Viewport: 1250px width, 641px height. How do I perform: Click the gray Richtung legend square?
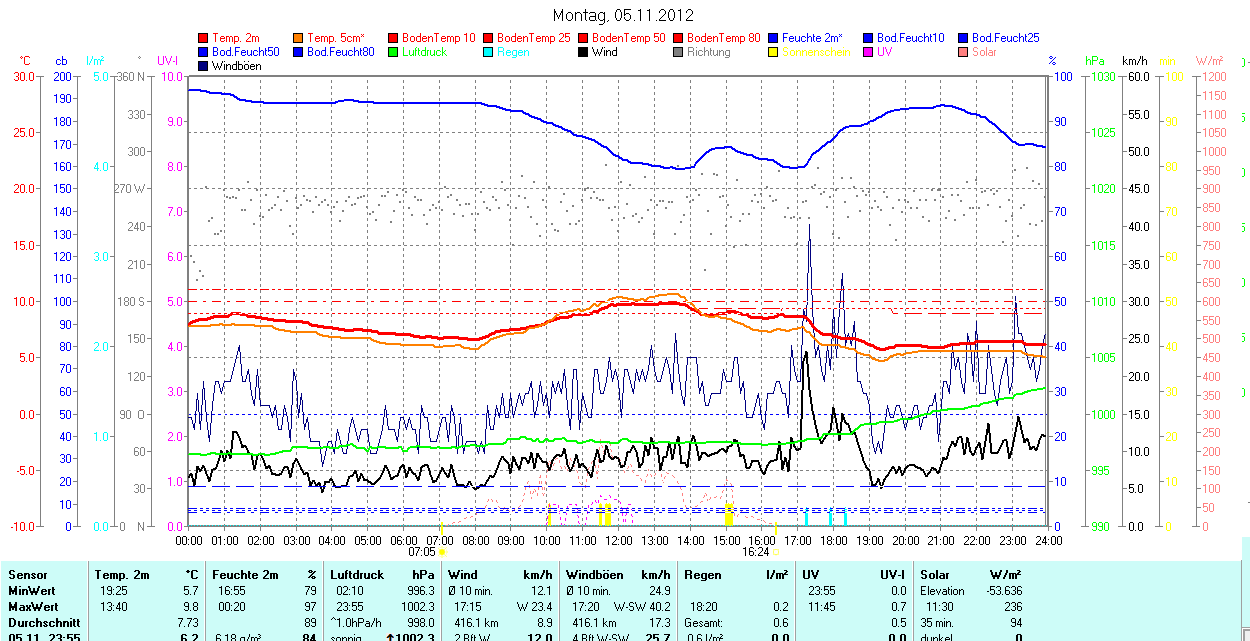[x=679, y=52]
